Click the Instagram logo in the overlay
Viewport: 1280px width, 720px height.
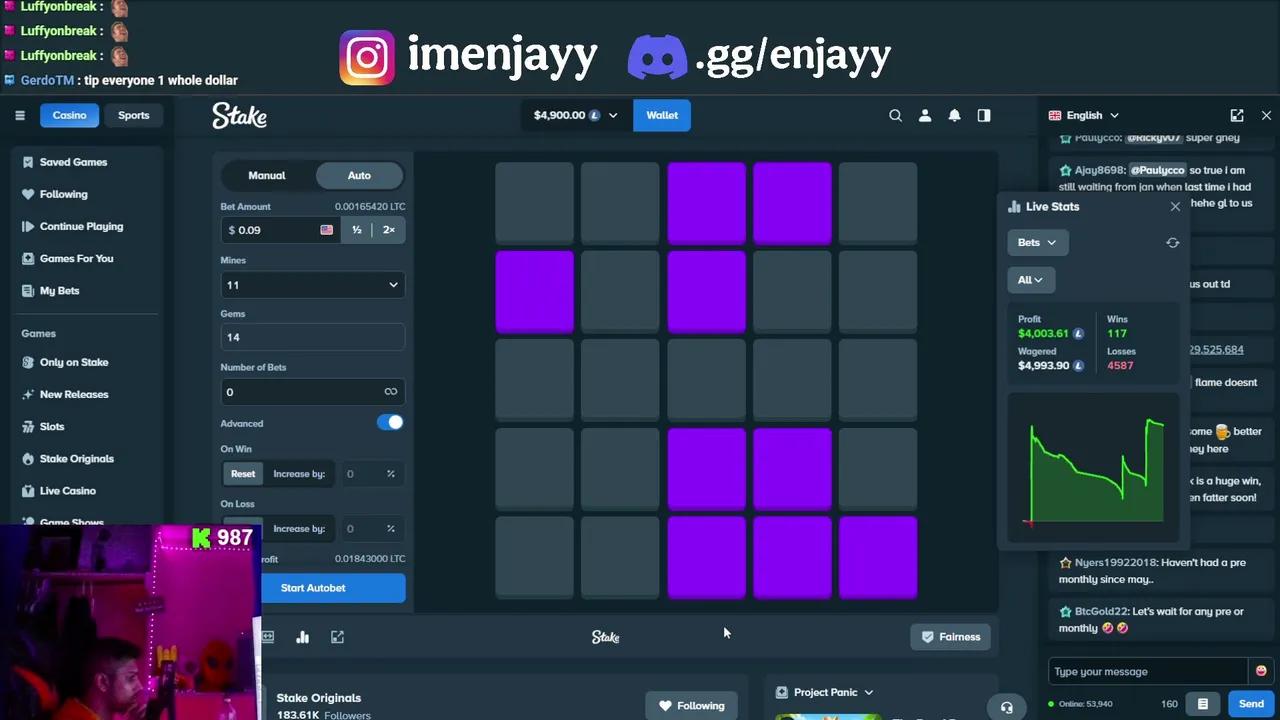click(367, 57)
